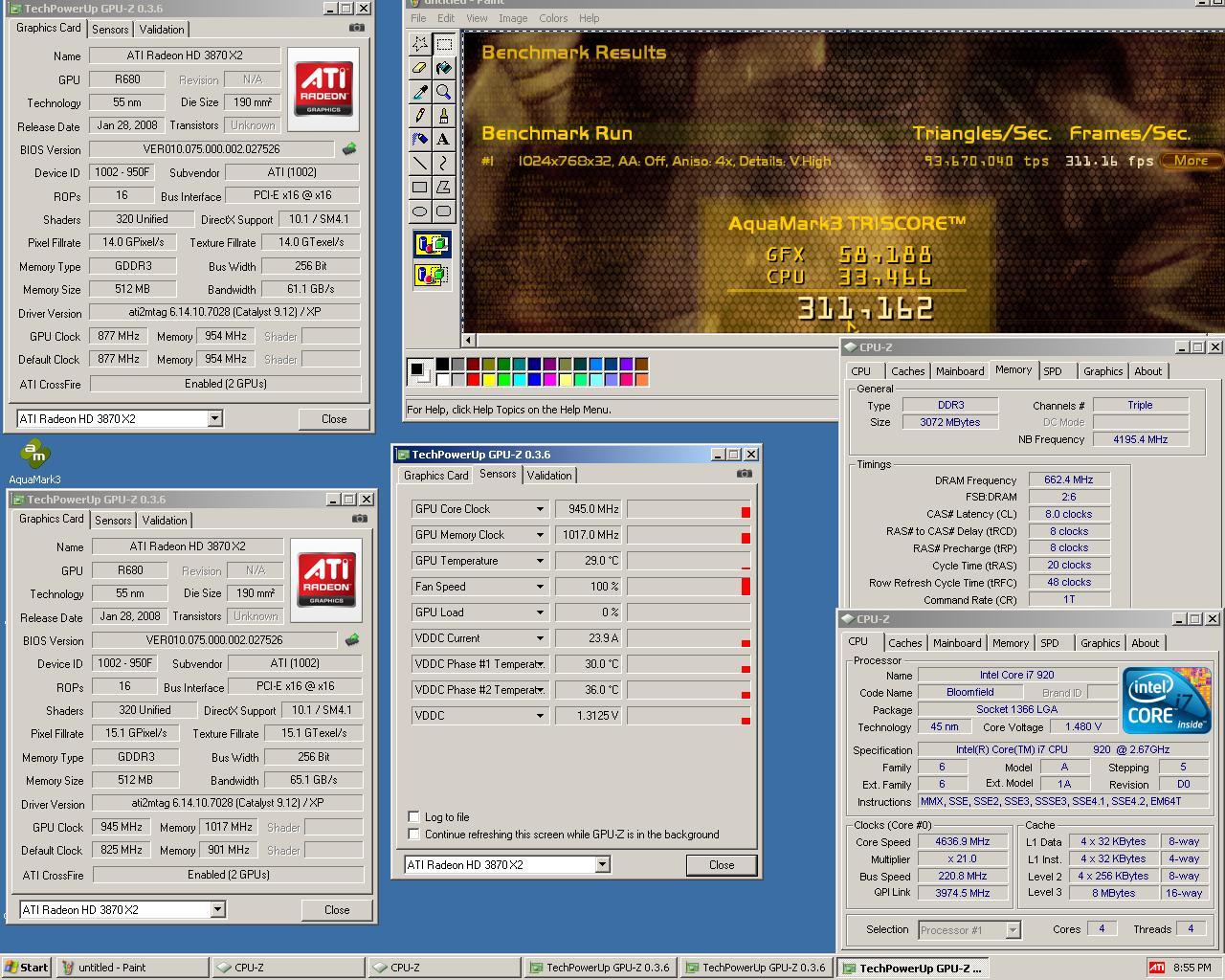Screen dimensions: 1225x980
Task: Pick the Pick Color eyedropper tool
Action: coord(419,92)
